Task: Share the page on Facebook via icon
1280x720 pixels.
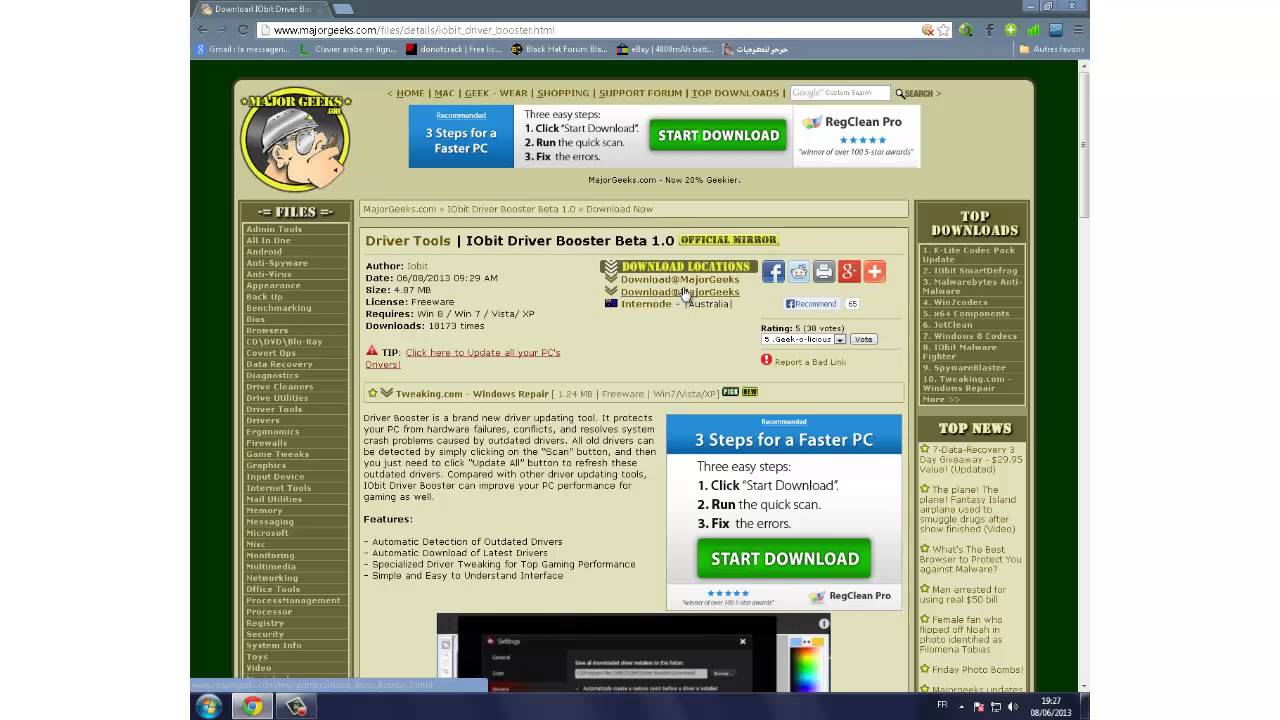Action: point(773,271)
